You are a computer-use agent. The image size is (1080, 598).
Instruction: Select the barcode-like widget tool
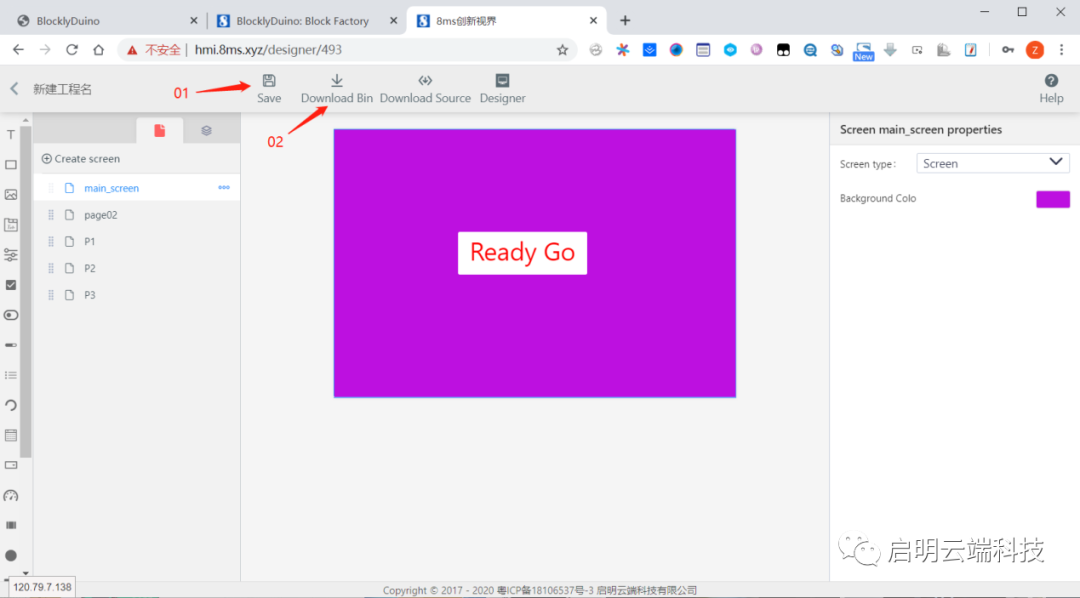(11, 525)
